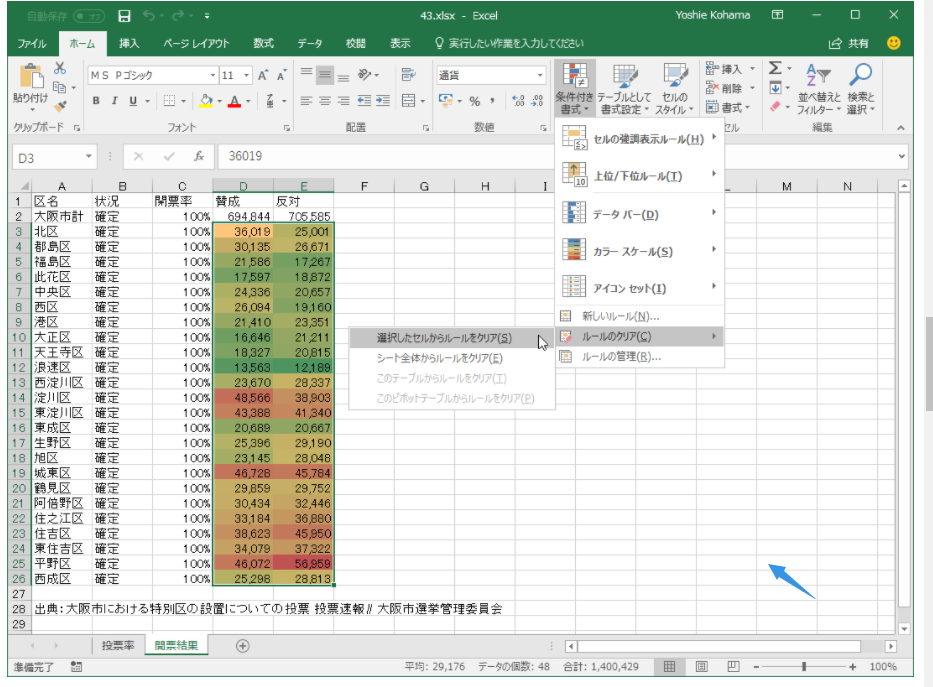Click the red font color swatch button
The width and height of the screenshot is (933, 687).
[x=235, y=101]
